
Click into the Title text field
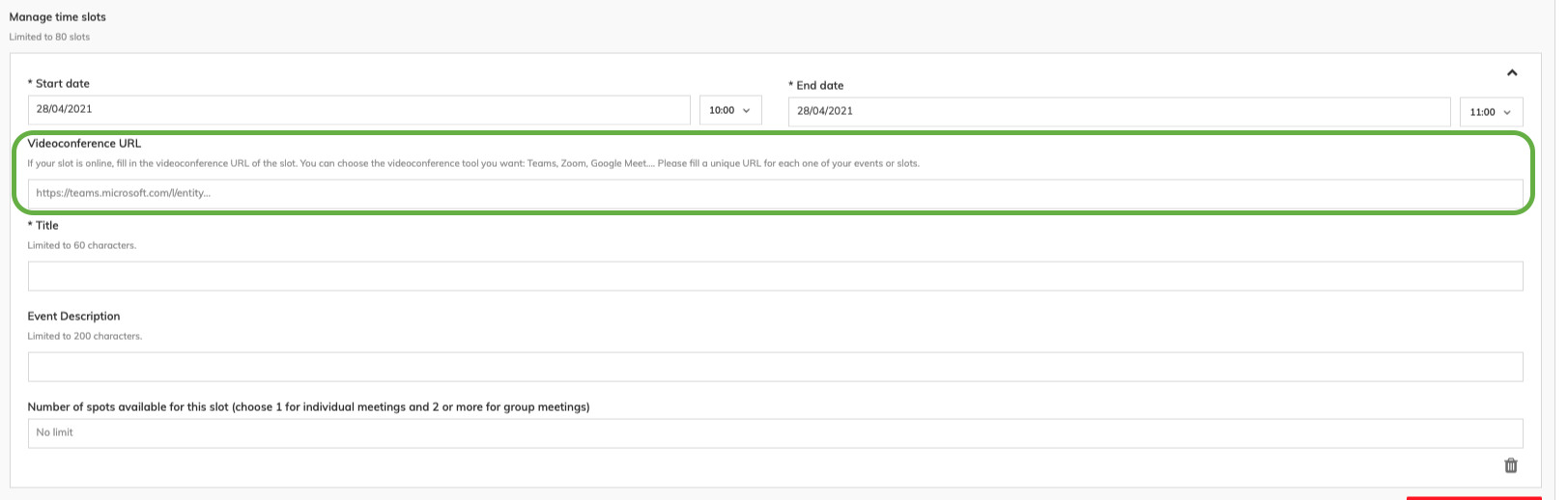tap(774, 276)
